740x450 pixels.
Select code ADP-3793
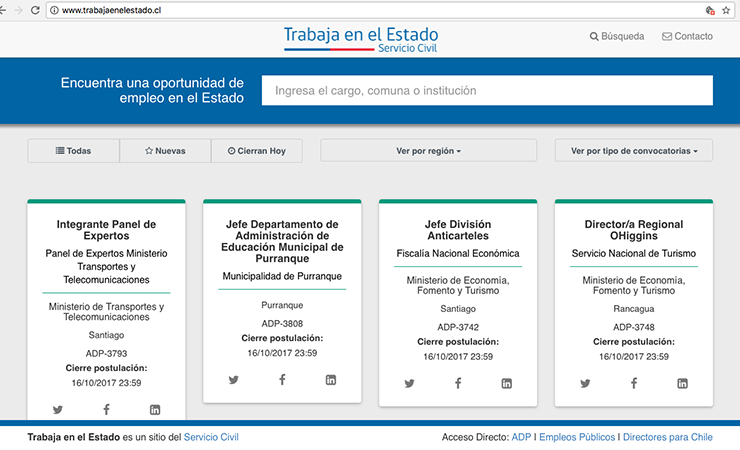(106, 353)
